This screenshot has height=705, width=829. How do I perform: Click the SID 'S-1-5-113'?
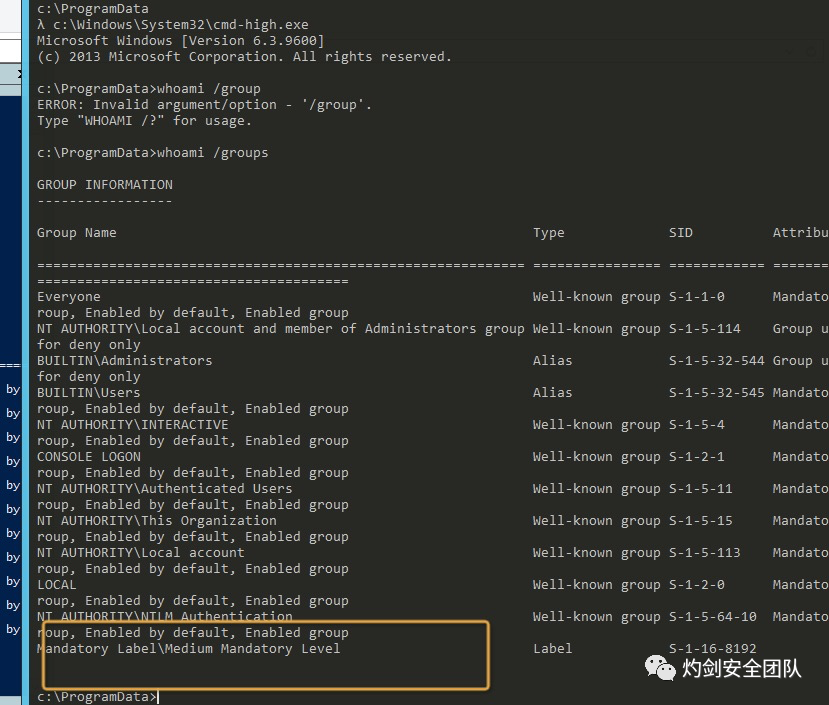[x=705, y=553]
